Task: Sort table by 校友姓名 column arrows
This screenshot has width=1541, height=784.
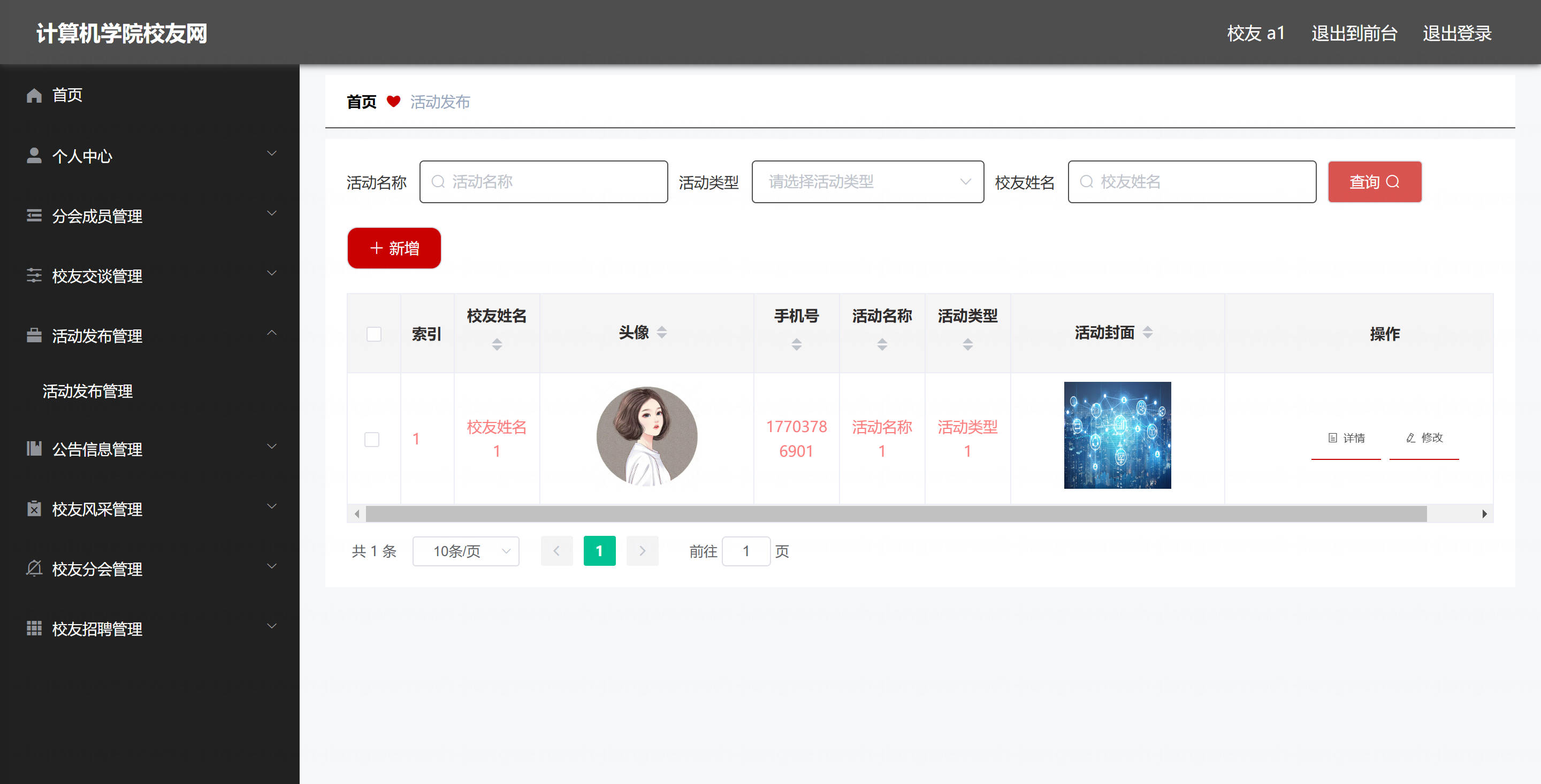Action: (497, 344)
